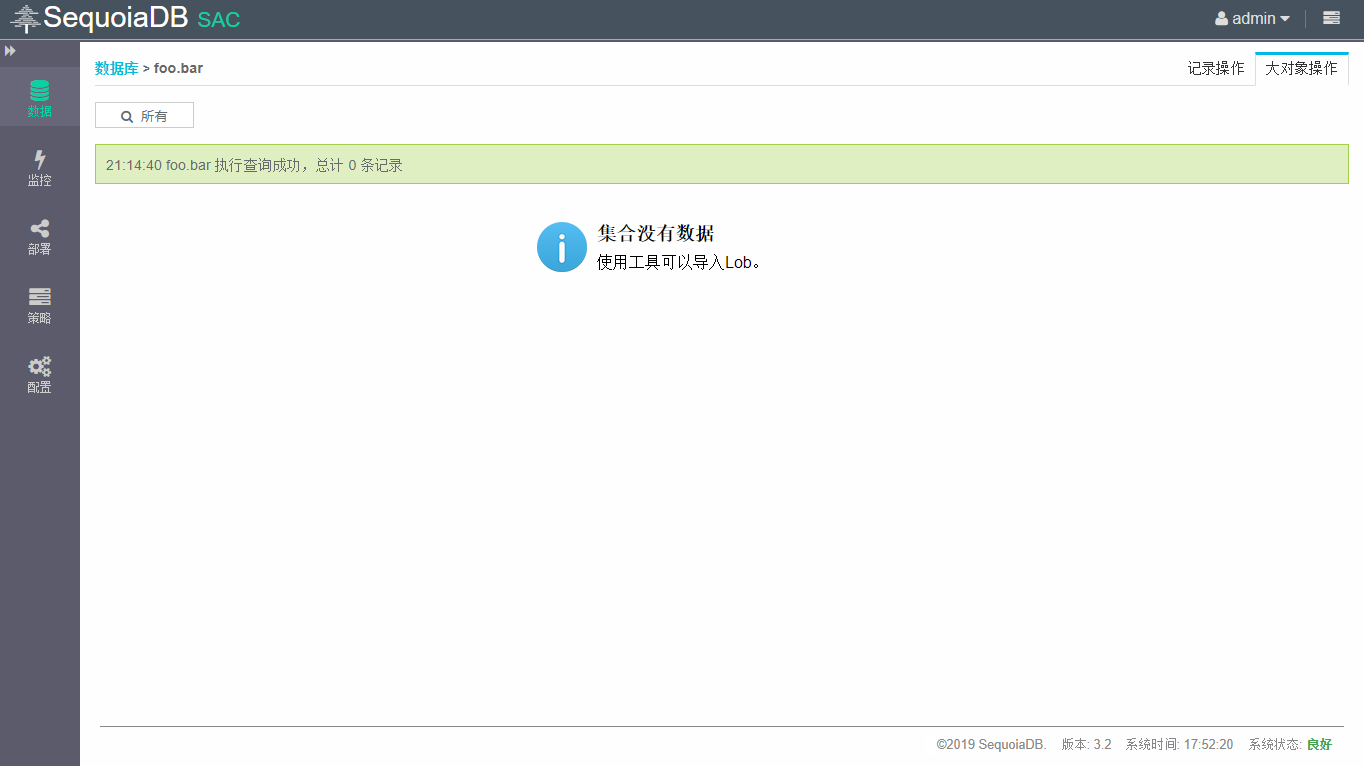This screenshot has width=1364, height=766.
Task: Open the admin user dropdown
Action: (1252, 18)
